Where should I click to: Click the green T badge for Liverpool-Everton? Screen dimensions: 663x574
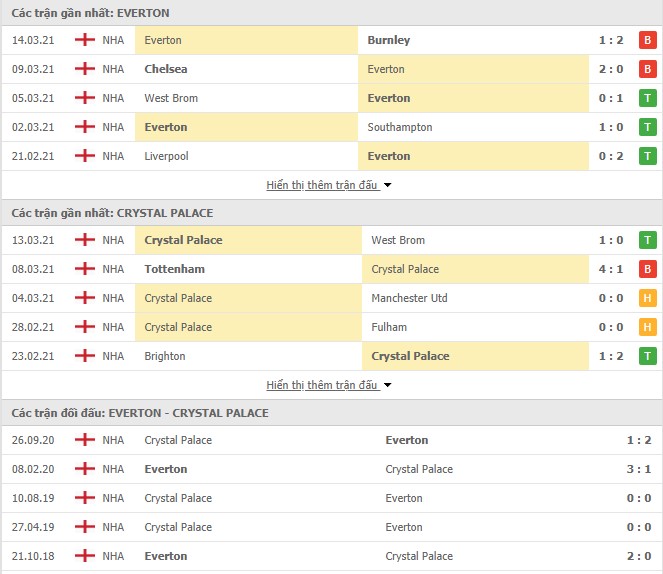(x=647, y=156)
